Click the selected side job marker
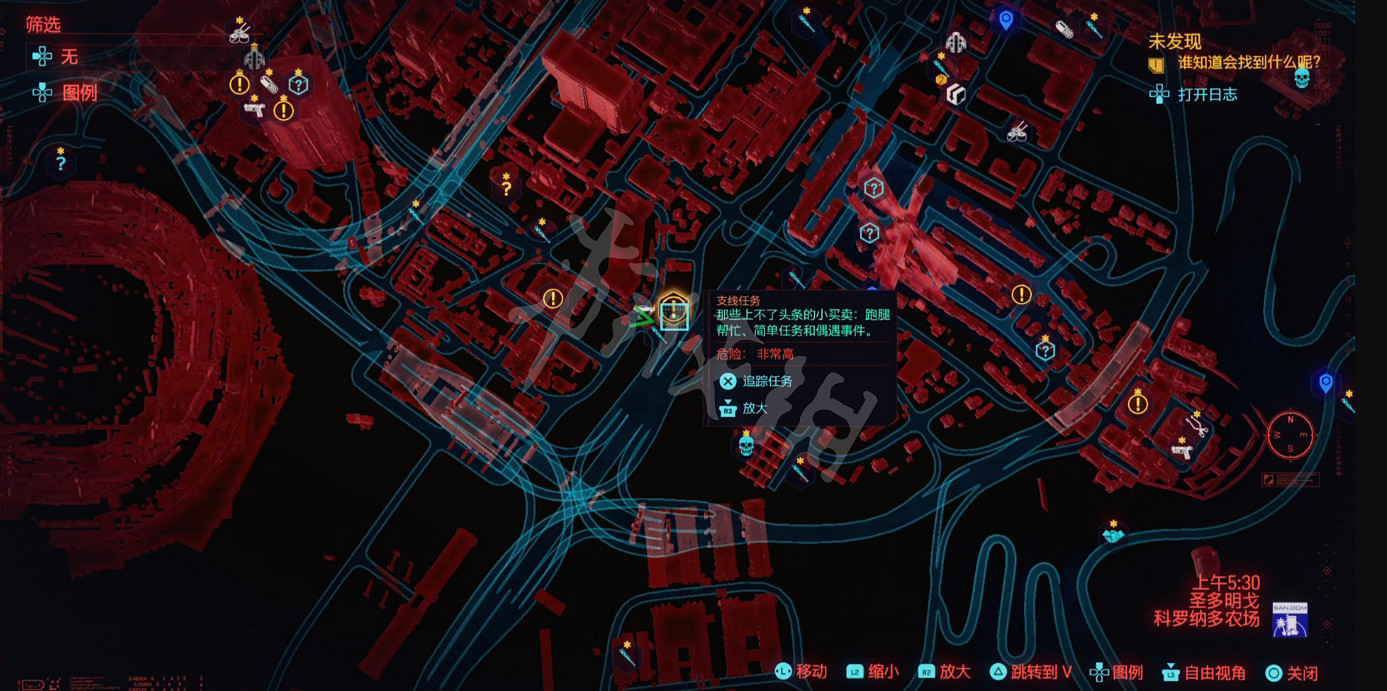 [x=674, y=313]
